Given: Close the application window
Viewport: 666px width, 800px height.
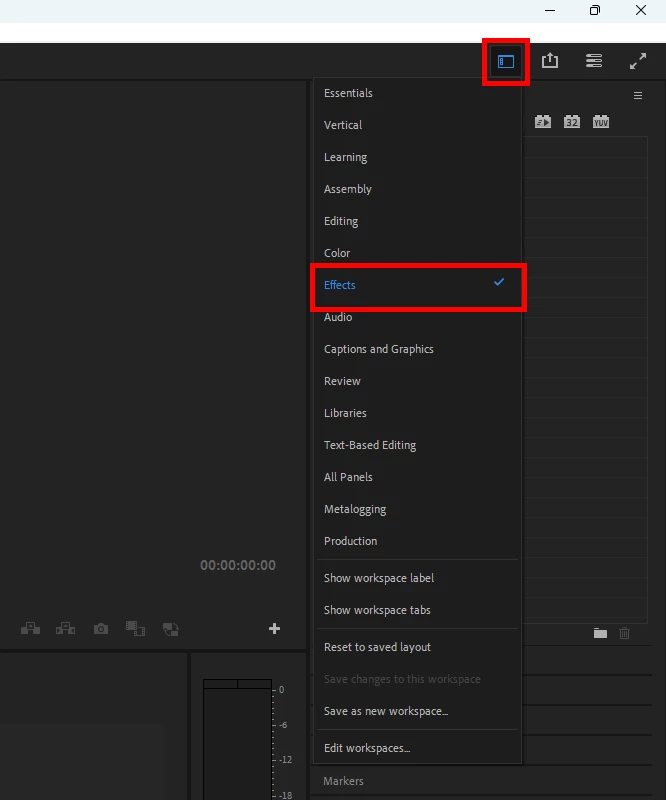Looking at the screenshot, I should 641,10.
